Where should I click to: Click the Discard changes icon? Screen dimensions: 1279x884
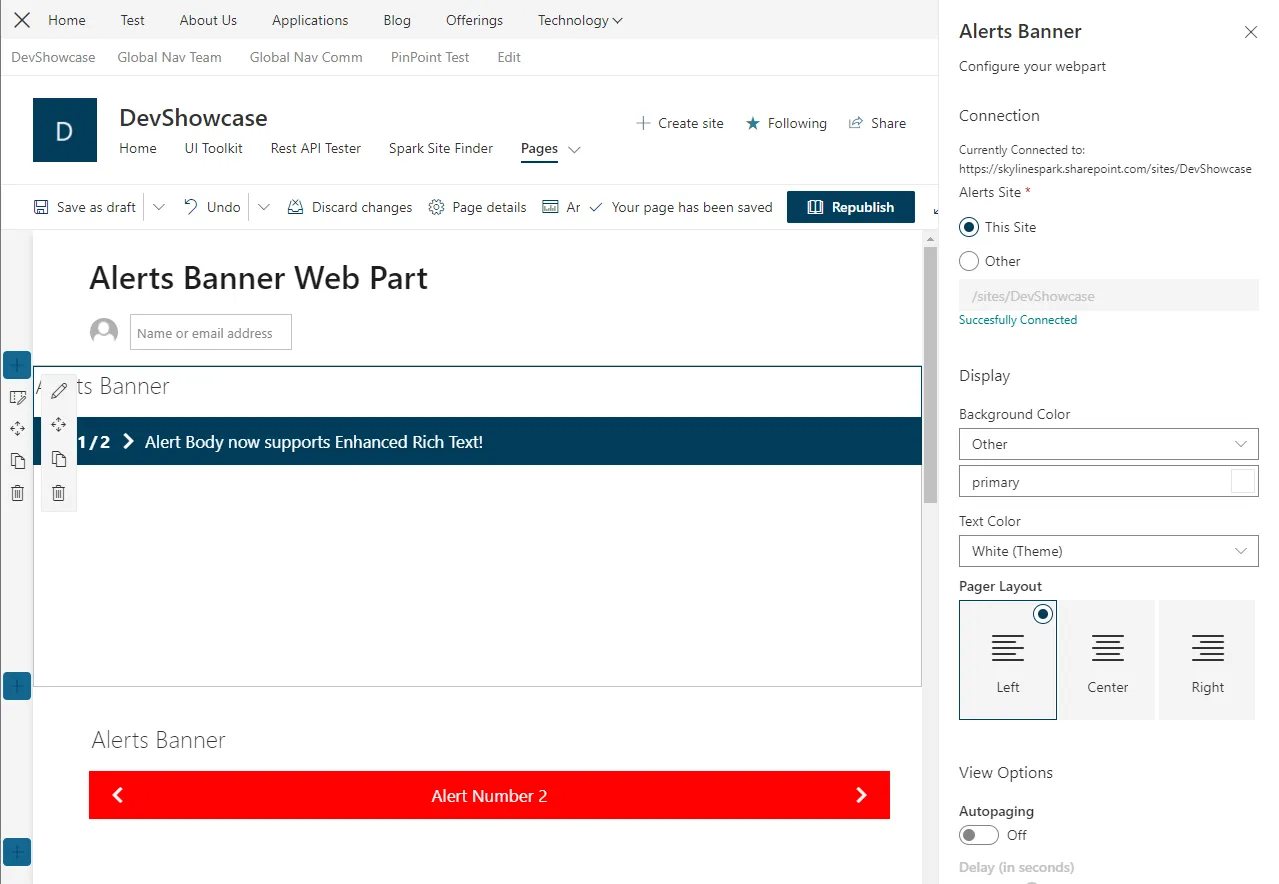tap(295, 207)
